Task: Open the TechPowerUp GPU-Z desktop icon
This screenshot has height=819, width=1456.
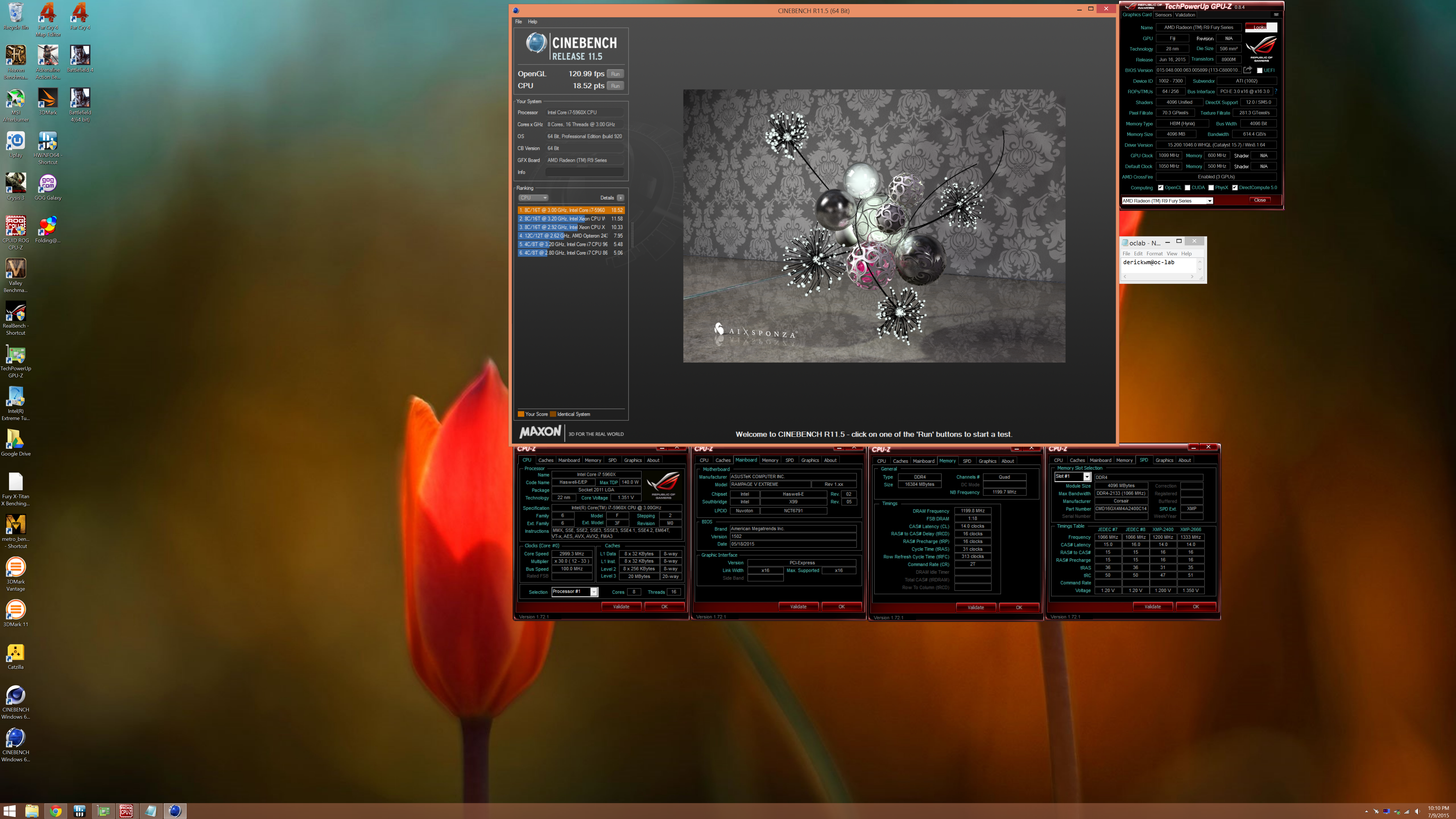Action: pyautogui.click(x=16, y=361)
